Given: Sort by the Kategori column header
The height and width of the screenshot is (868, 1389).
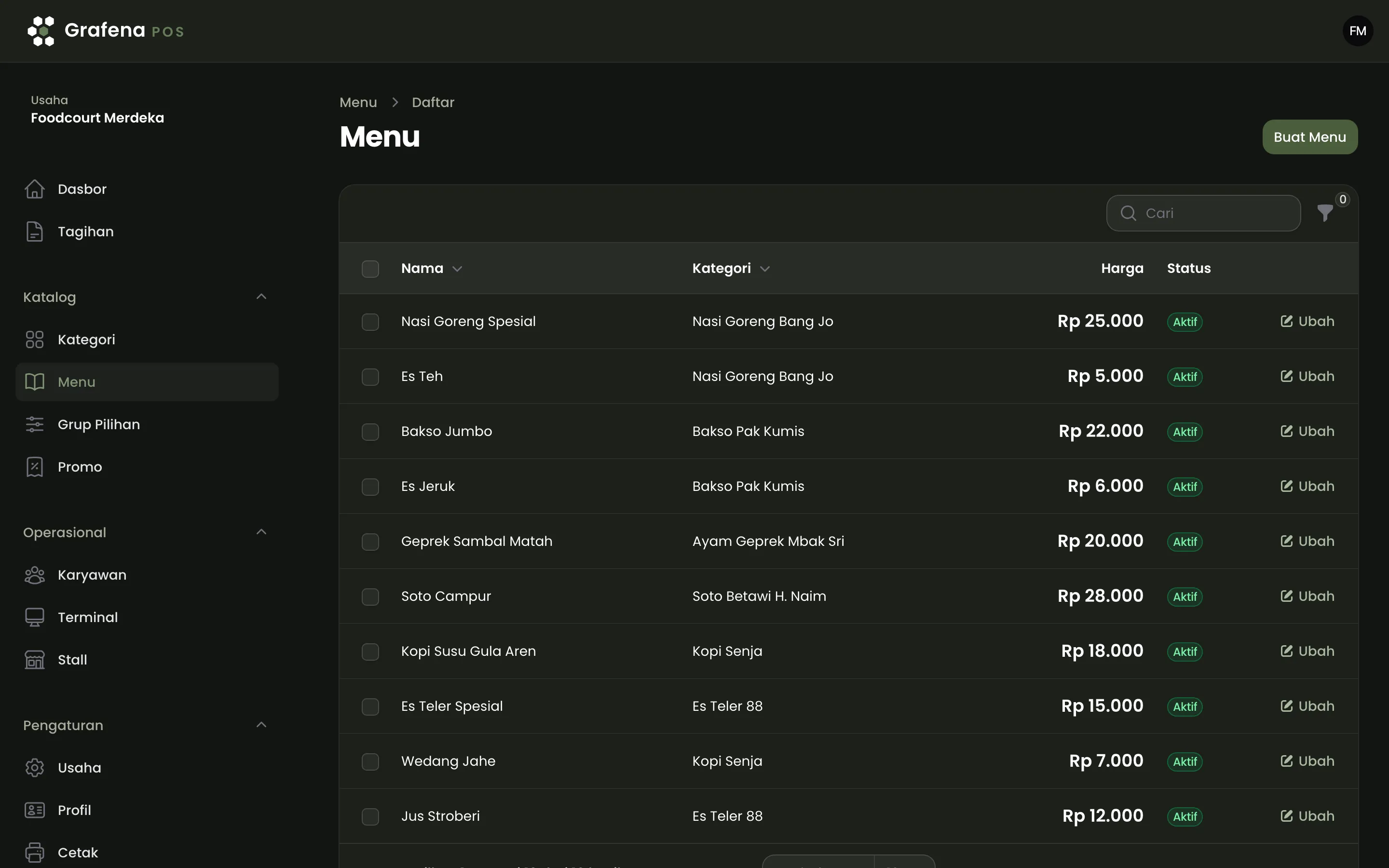Looking at the screenshot, I should (731, 268).
